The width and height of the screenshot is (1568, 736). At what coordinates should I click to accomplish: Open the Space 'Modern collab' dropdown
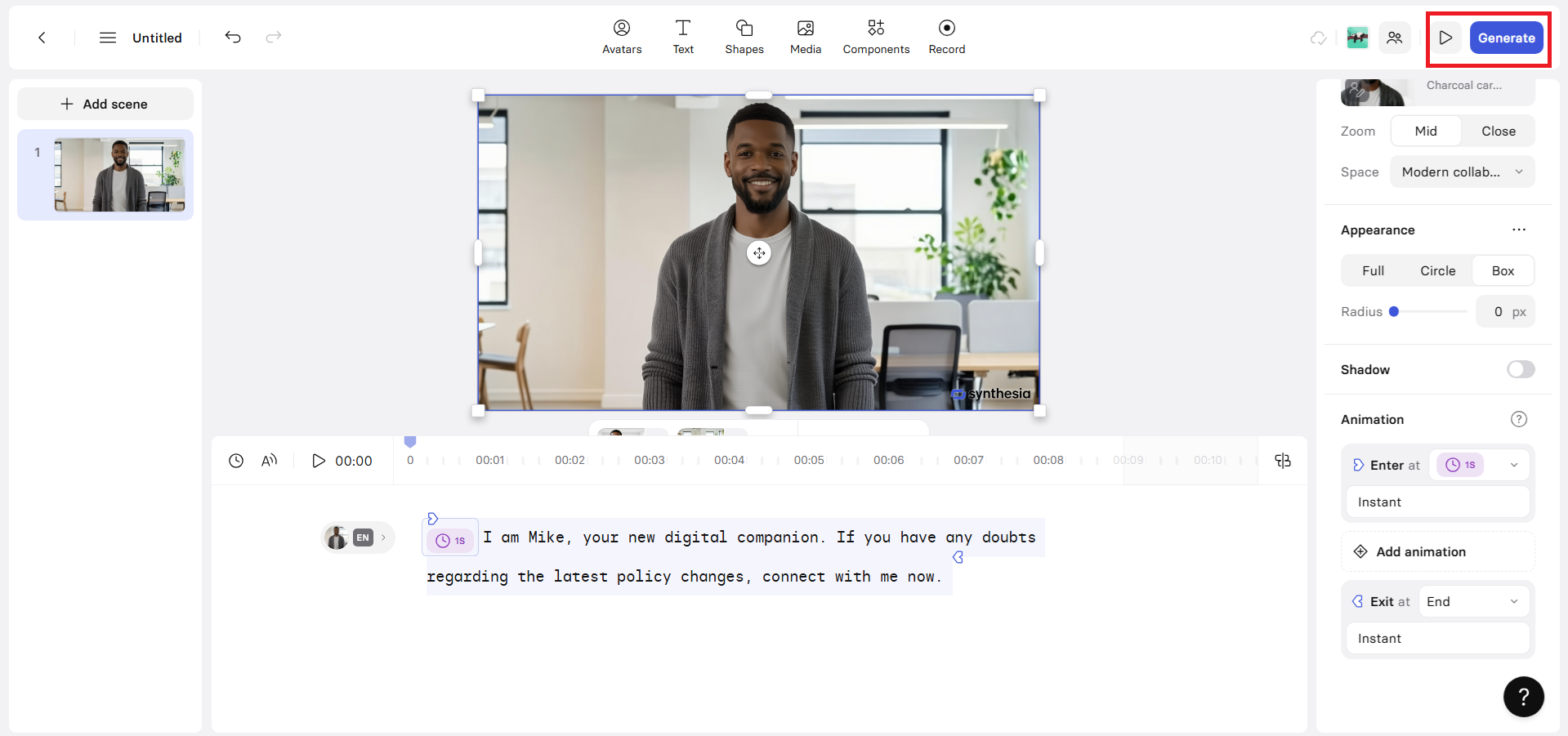[1461, 172]
